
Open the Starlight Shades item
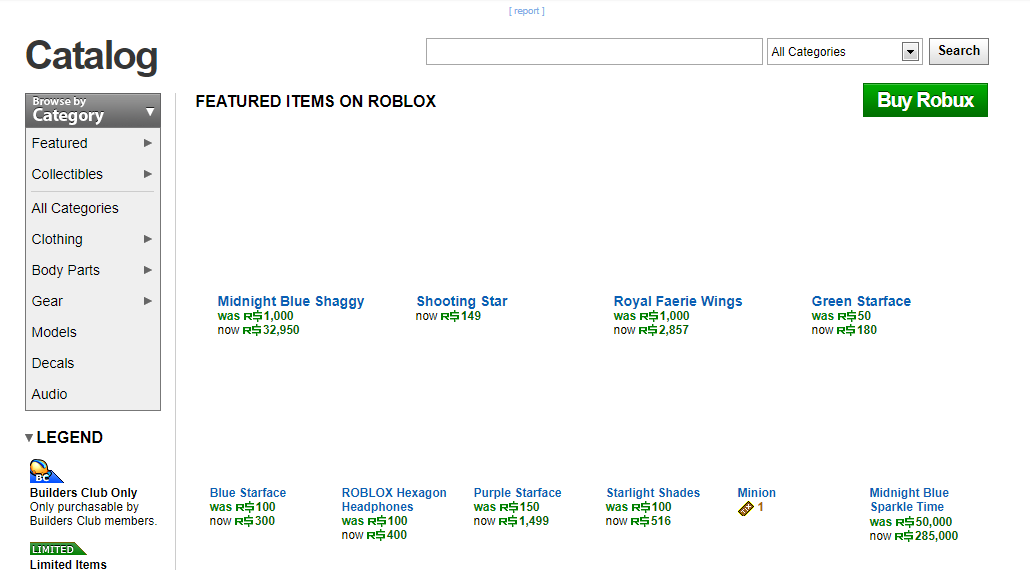click(653, 493)
